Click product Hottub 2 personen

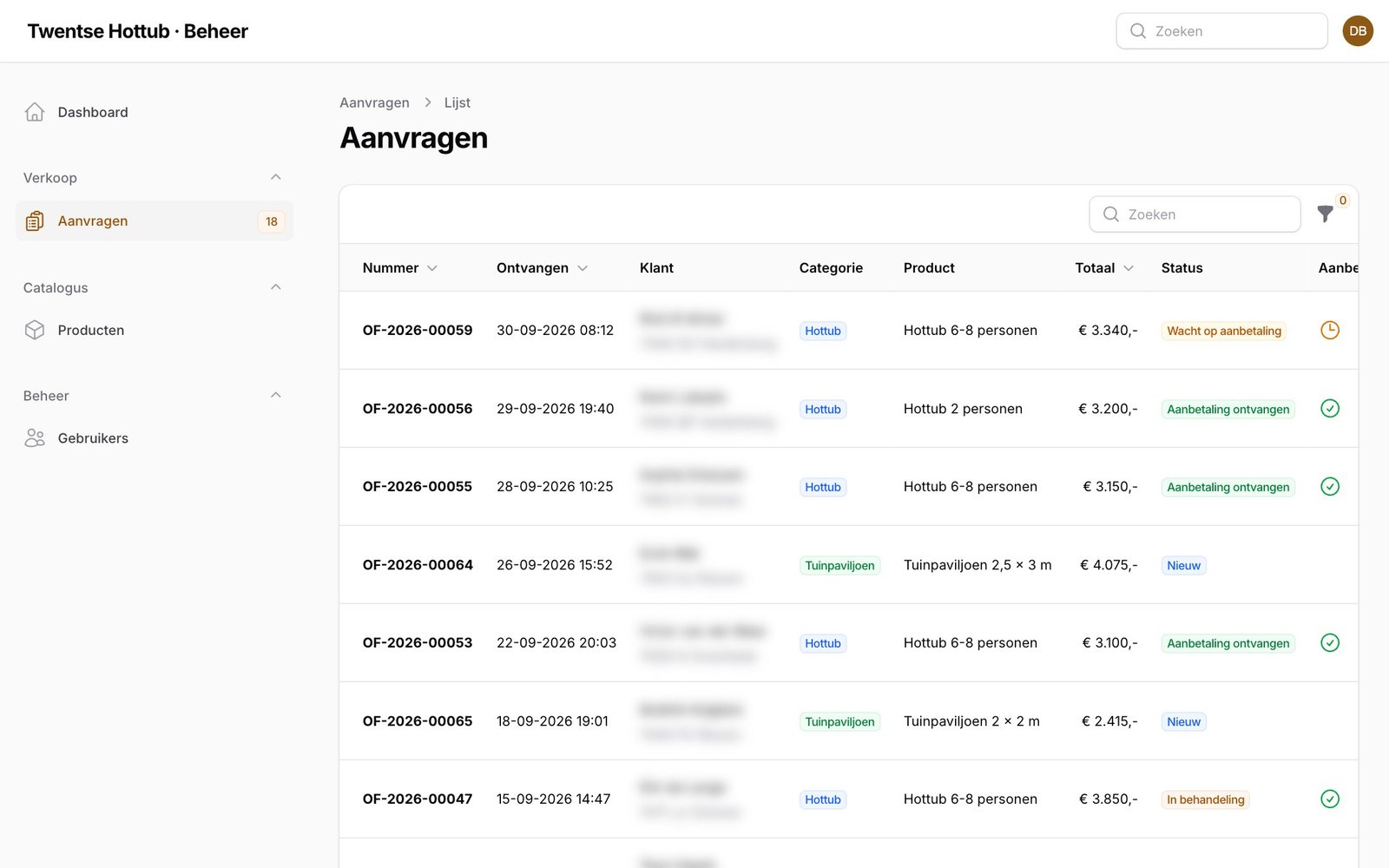(963, 409)
